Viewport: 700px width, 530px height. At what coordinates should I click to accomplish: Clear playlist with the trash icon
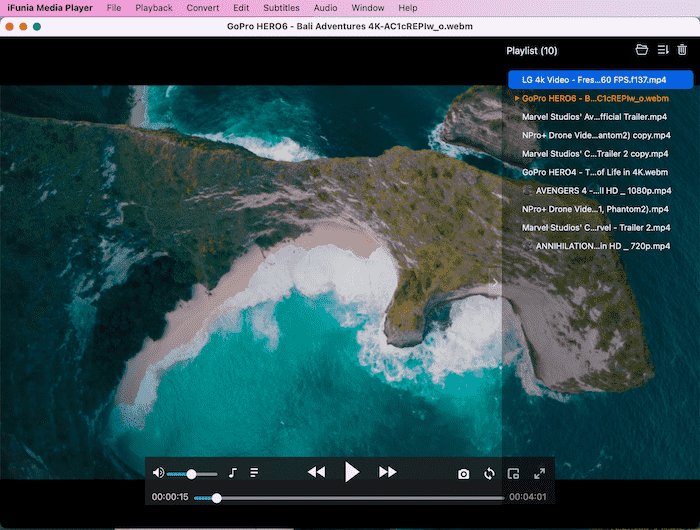[x=682, y=50]
